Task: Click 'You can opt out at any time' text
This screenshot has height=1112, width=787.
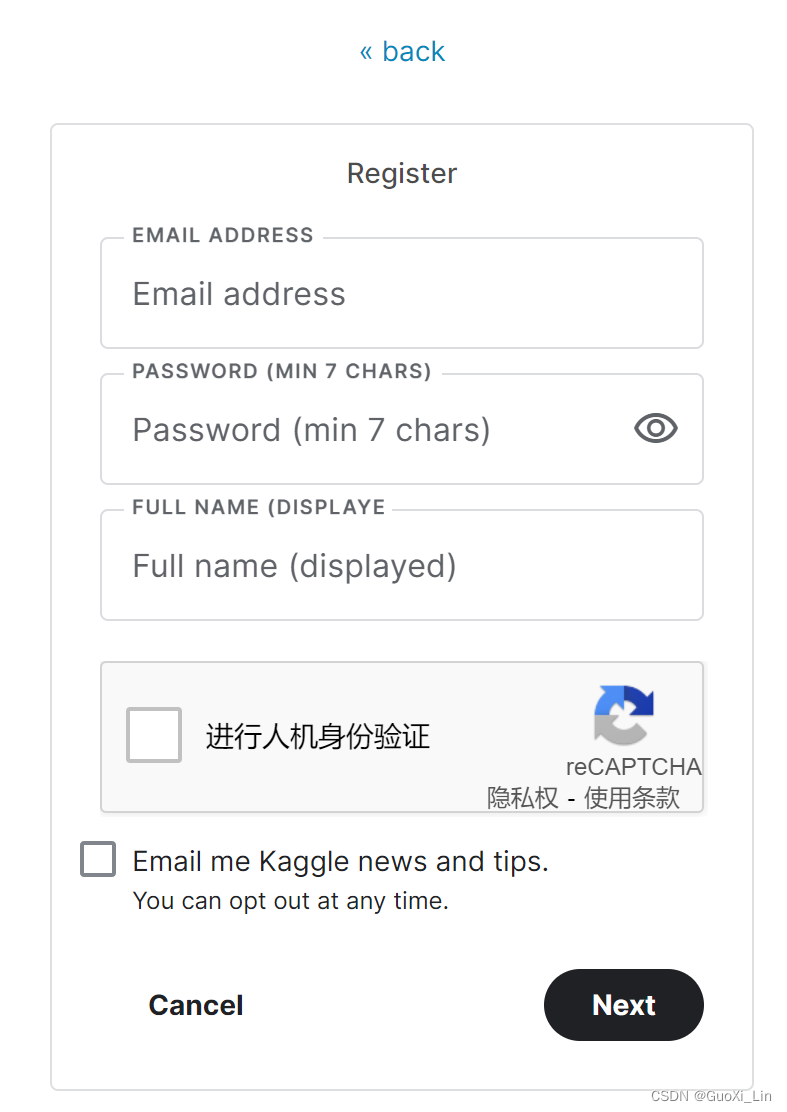Action: (291, 901)
